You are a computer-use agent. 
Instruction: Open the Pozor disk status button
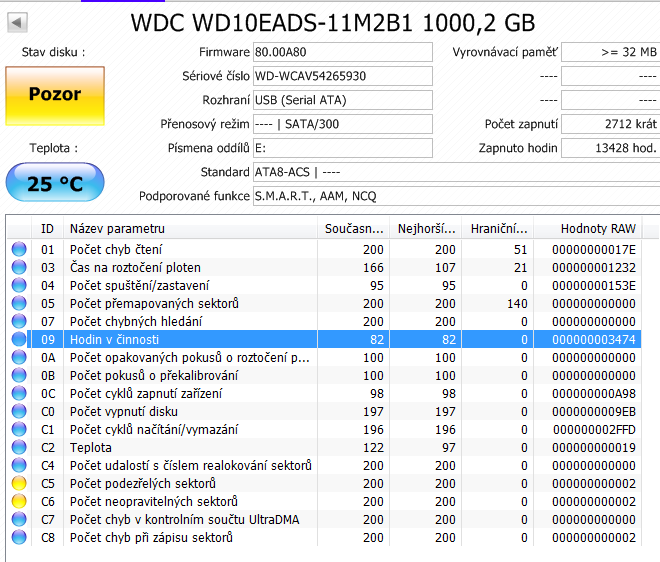tap(55, 96)
